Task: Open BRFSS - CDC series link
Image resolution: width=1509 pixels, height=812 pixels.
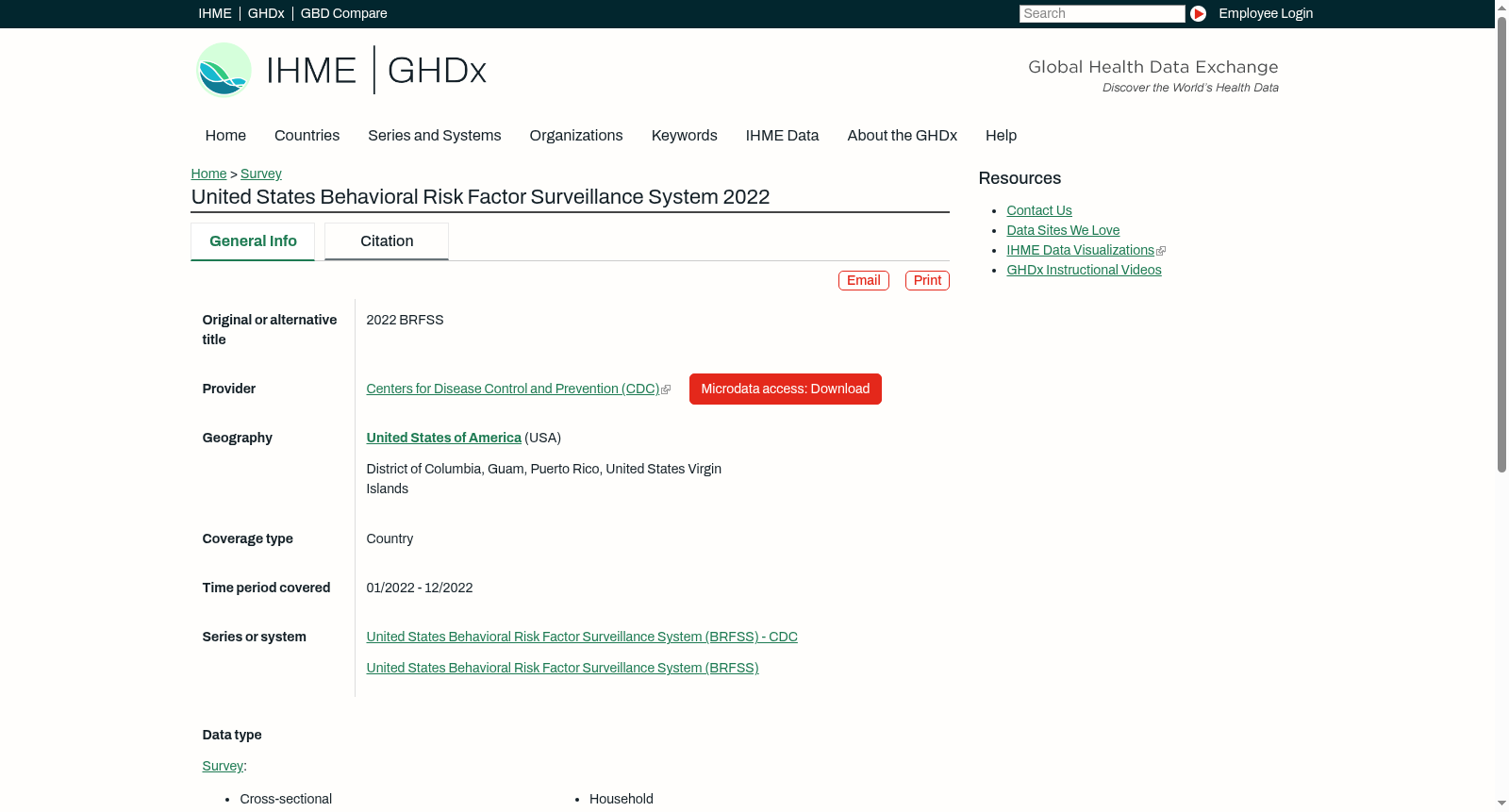Action: click(x=582, y=637)
